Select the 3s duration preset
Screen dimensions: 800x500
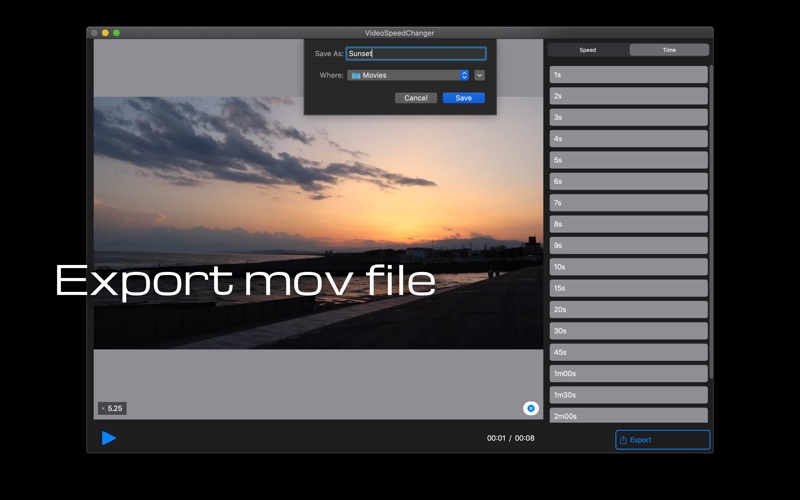tap(629, 117)
